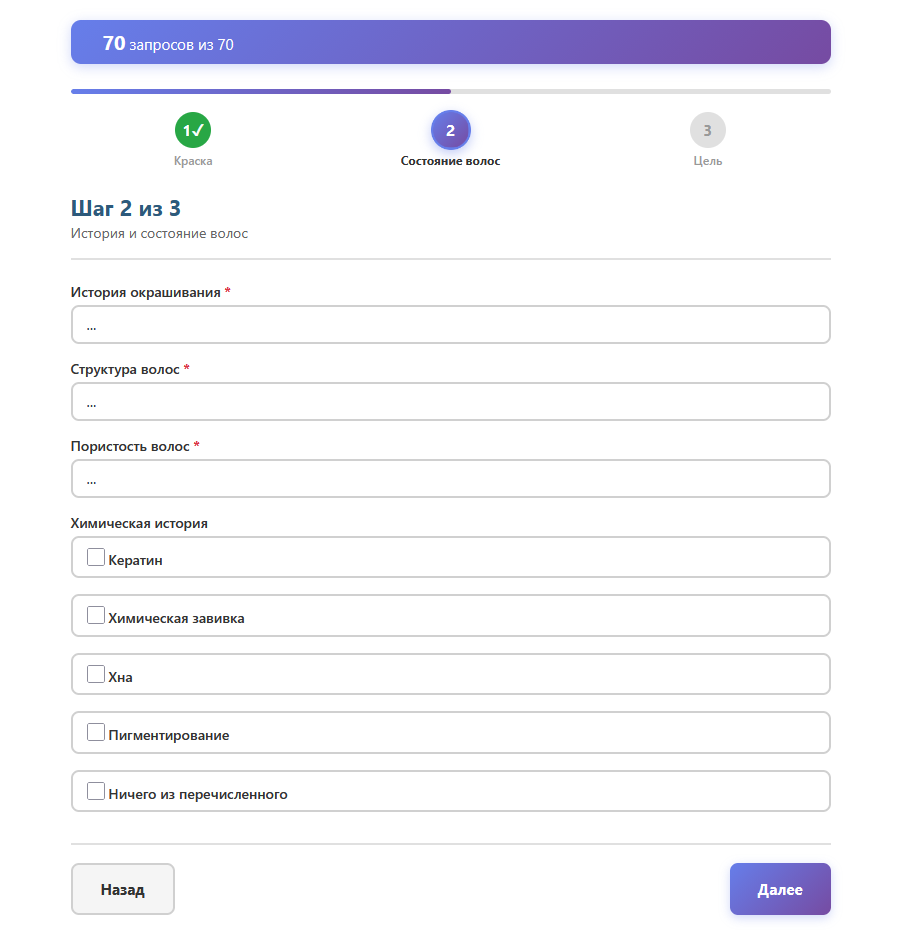Select the Пигментирование checkbox

pyautogui.click(x=96, y=732)
